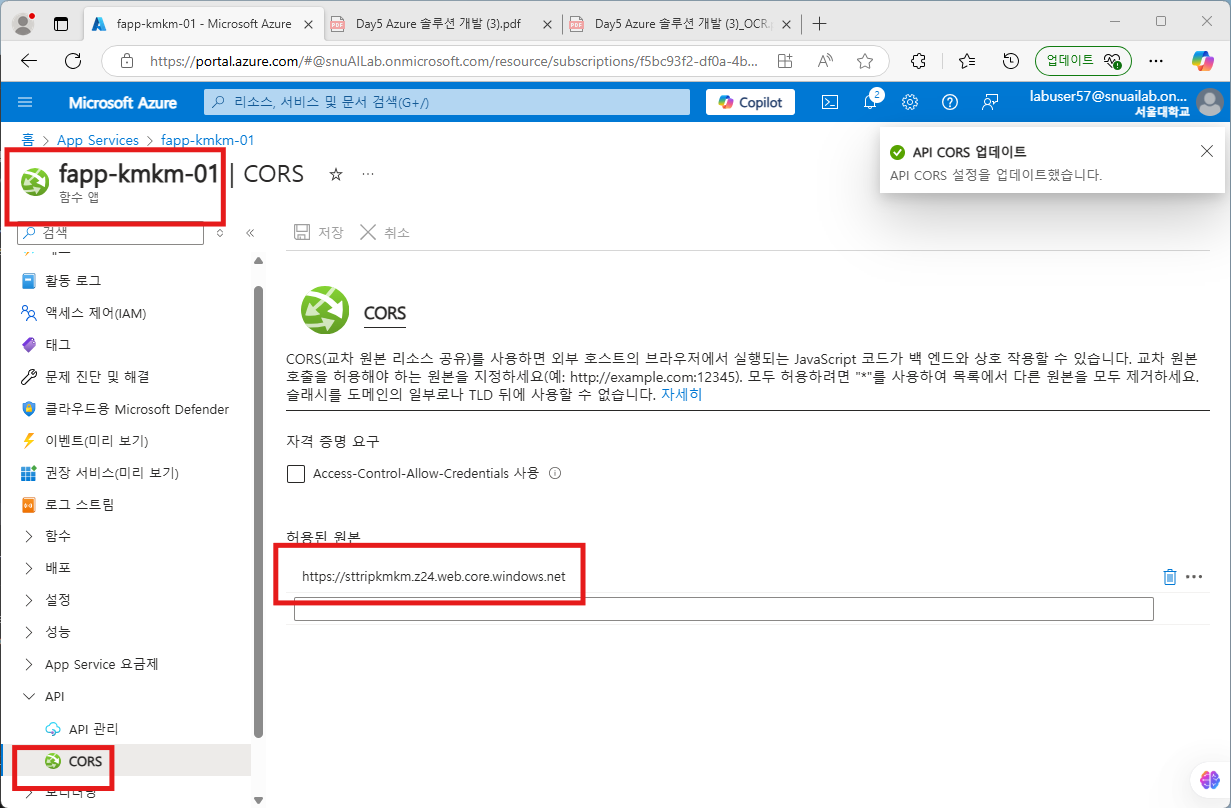
Task: Toggle sidebar search expand/collapse arrows
Action: 220,233
